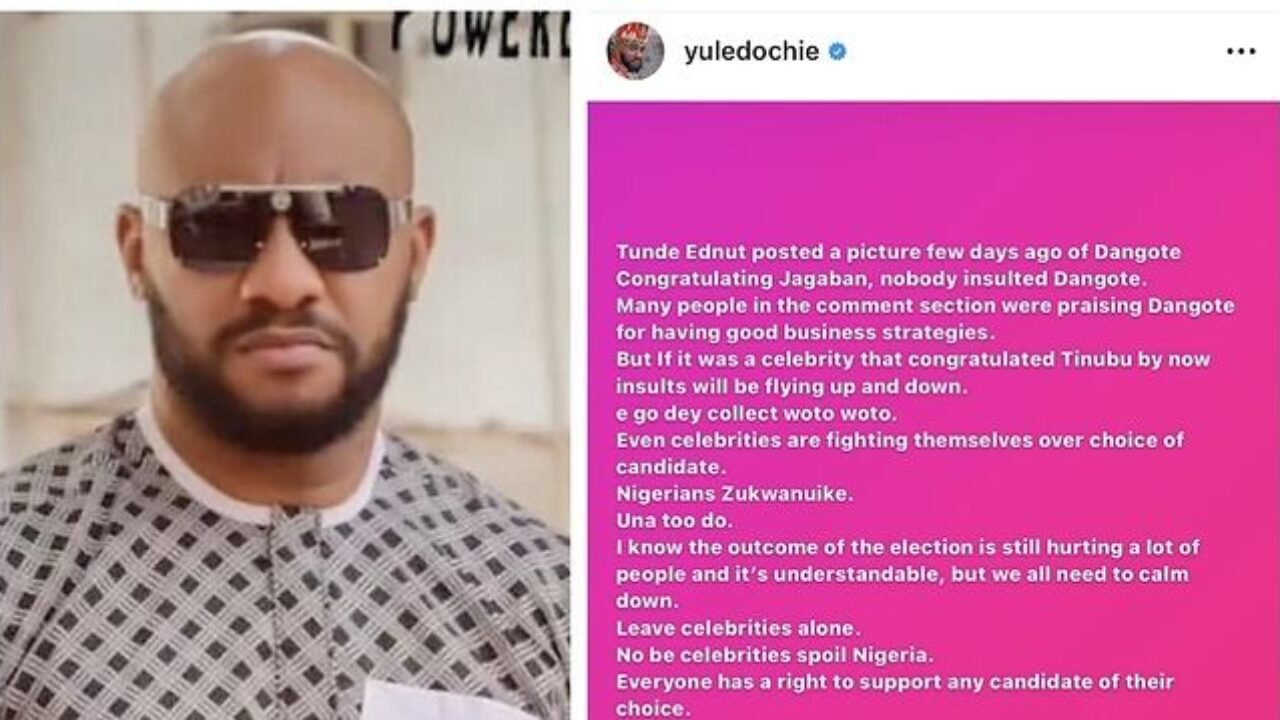This screenshot has height=720, width=1280.
Task: Select the photo of the man in sunglasses
Action: [285, 364]
